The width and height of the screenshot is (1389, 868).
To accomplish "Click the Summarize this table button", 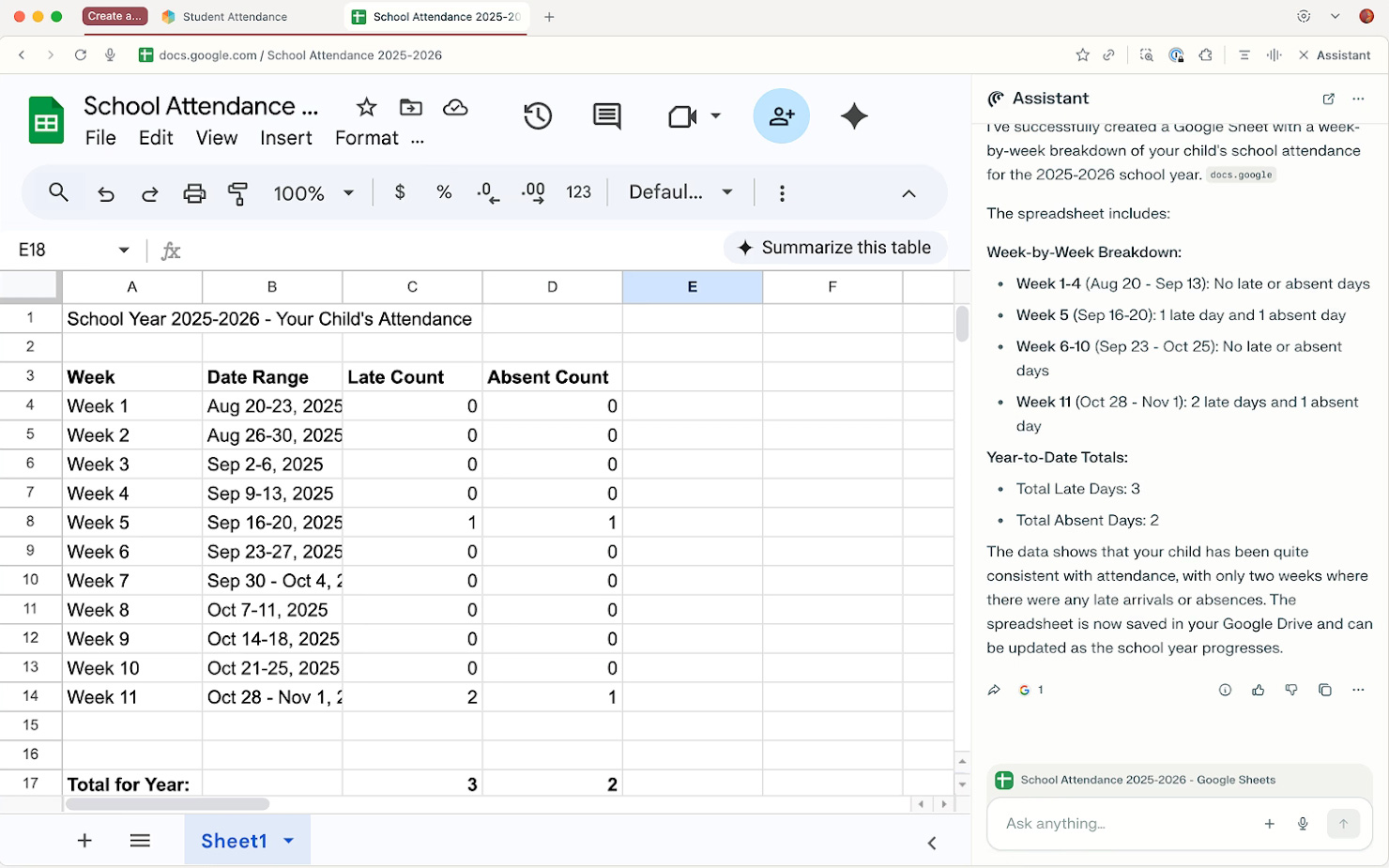I will click(x=834, y=247).
